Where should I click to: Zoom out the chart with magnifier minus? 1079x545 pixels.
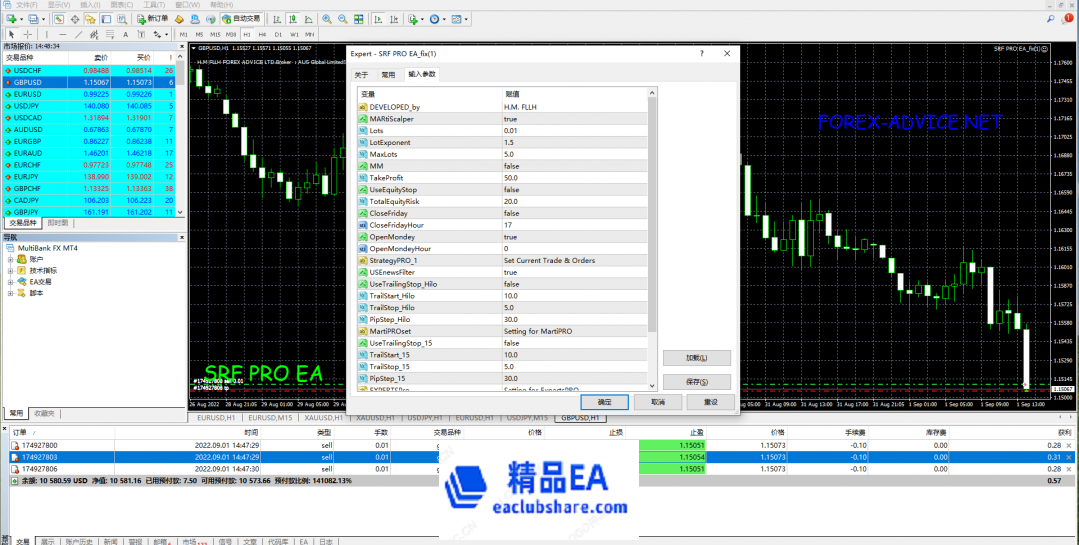tap(343, 19)
